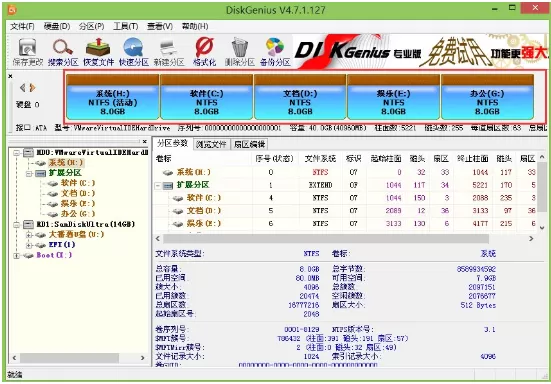Open the 分区(P) menu
This screenshot has width=551, height=384.
(91, 26)
